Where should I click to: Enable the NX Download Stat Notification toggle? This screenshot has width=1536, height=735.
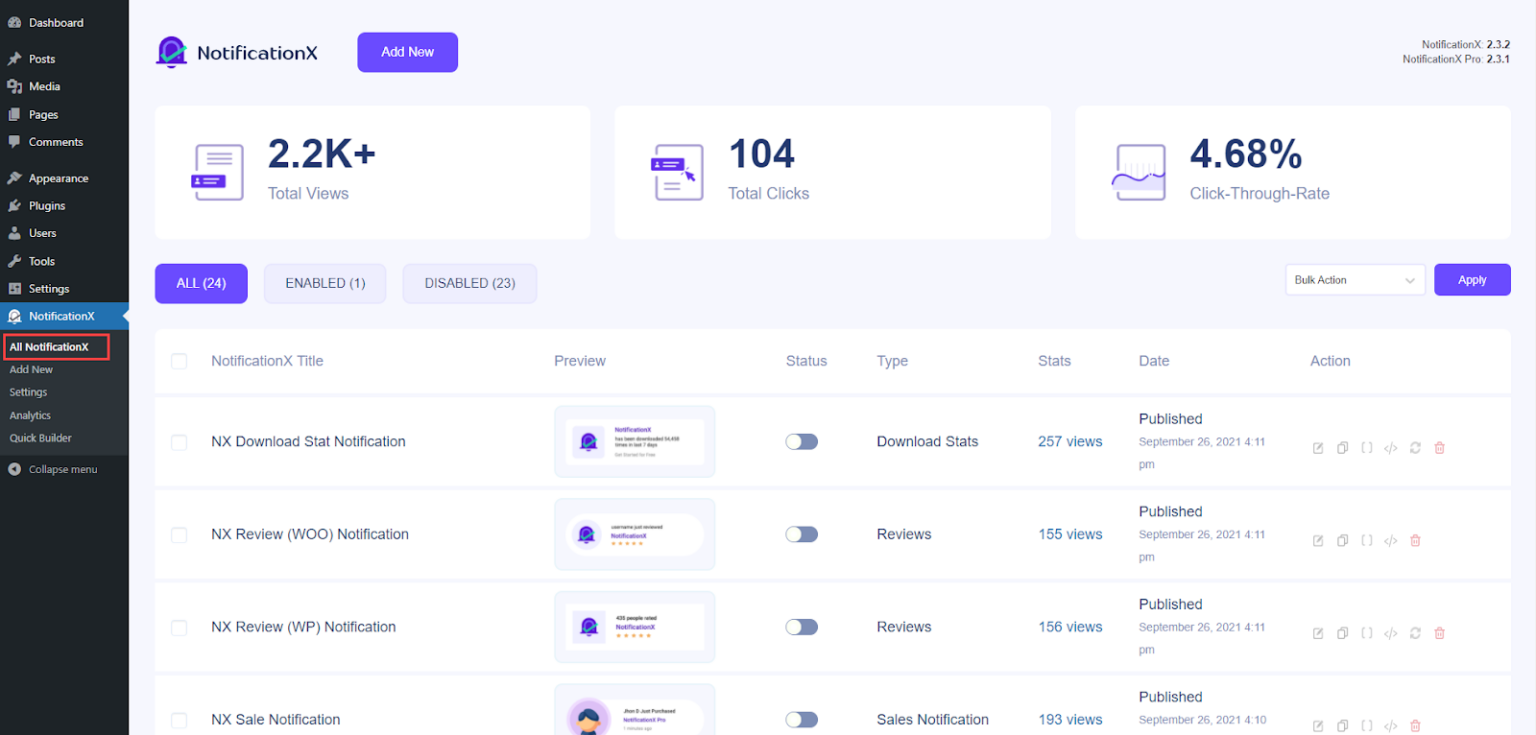pos(801,442)
